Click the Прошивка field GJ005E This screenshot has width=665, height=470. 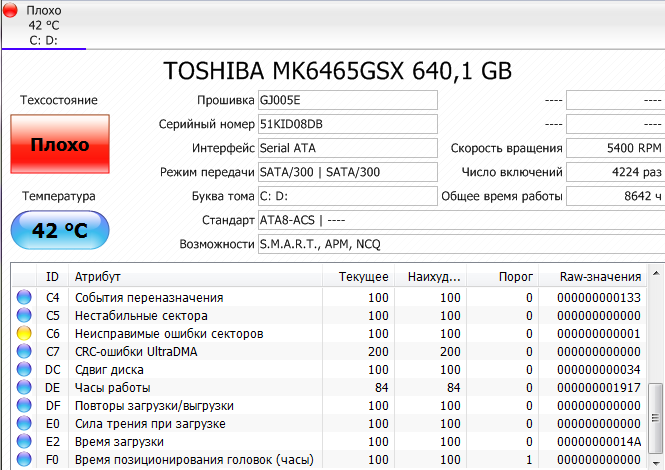coord(348,100)
